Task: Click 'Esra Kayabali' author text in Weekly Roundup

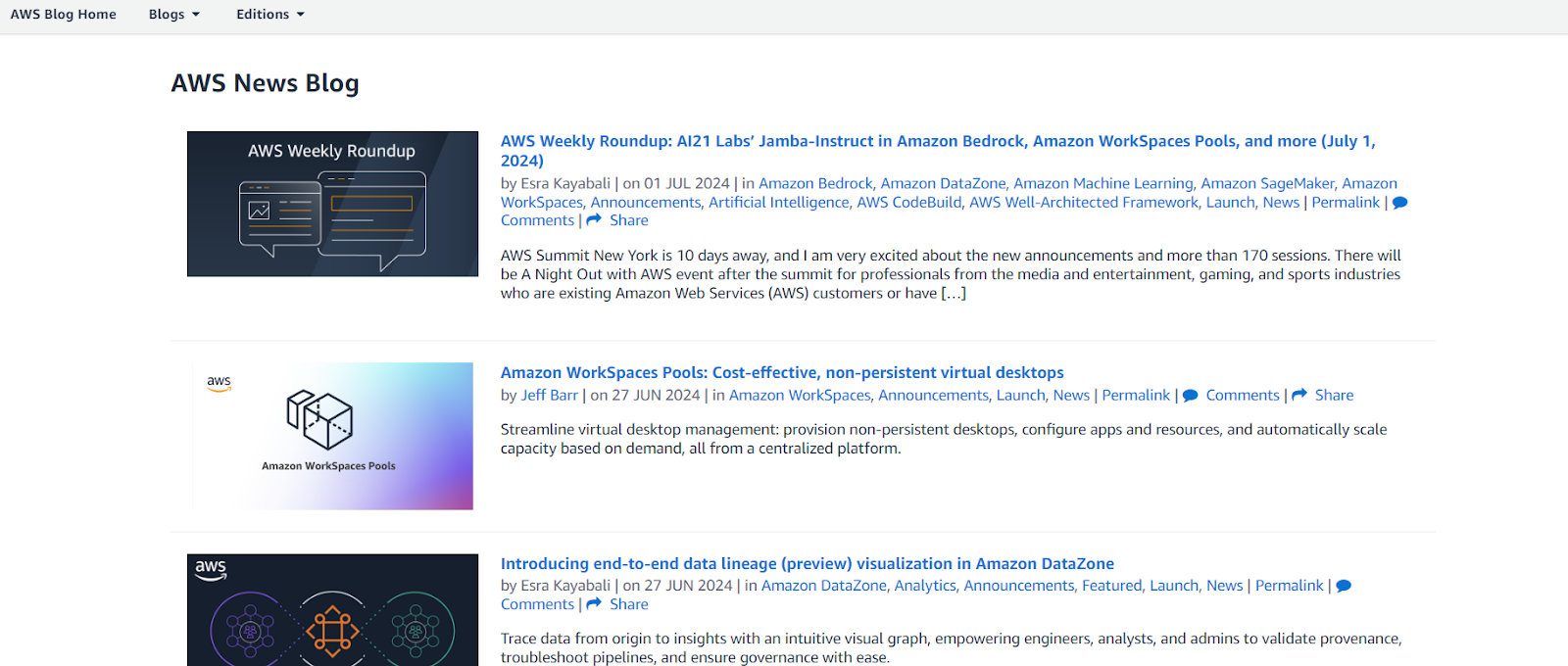Action: pos(565,183)
